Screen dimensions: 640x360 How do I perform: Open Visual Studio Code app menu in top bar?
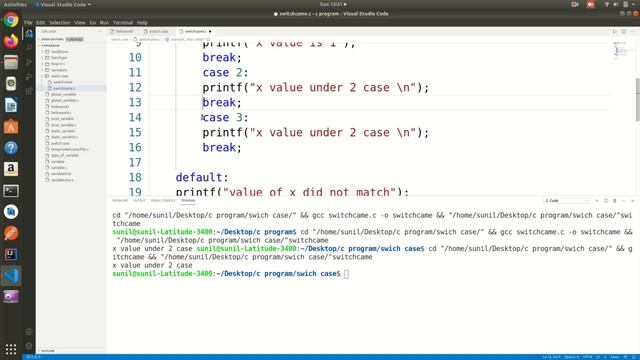(63, 4)
